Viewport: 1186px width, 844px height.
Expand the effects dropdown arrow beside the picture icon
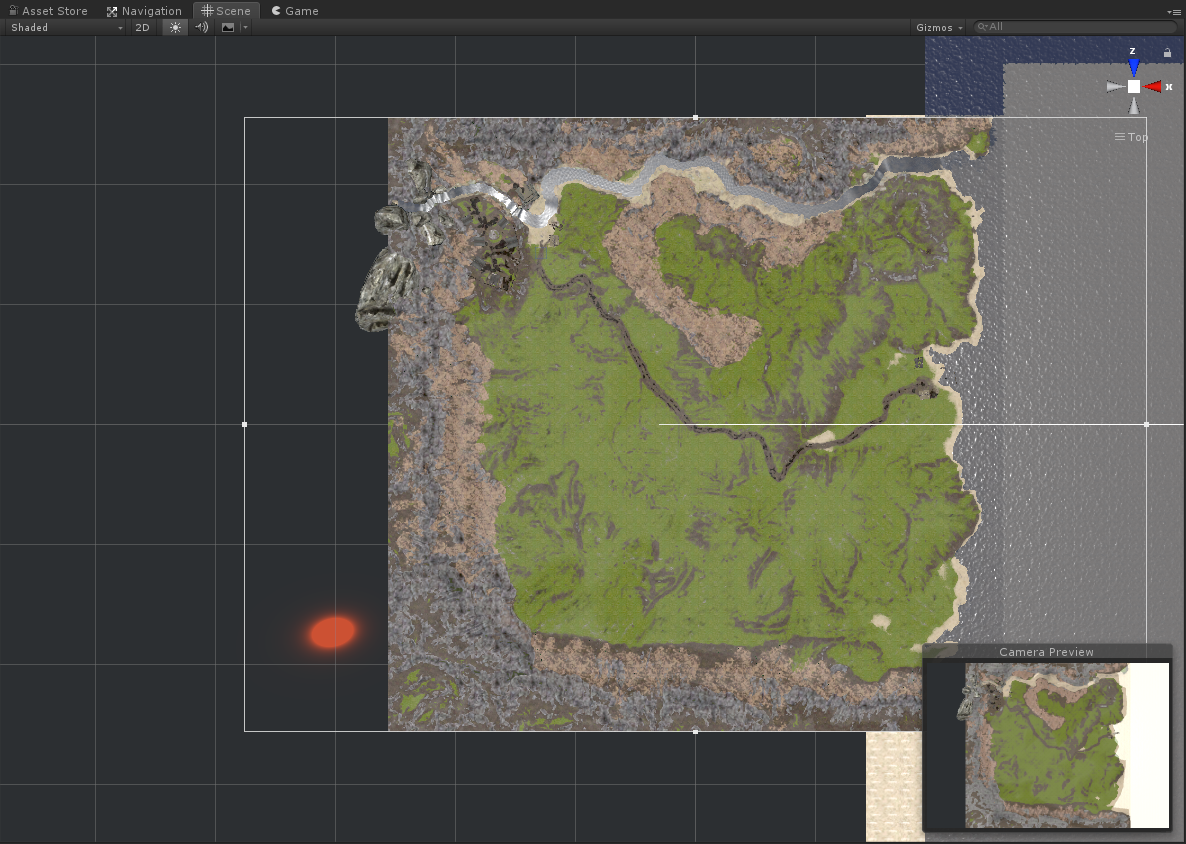point(245,27)
